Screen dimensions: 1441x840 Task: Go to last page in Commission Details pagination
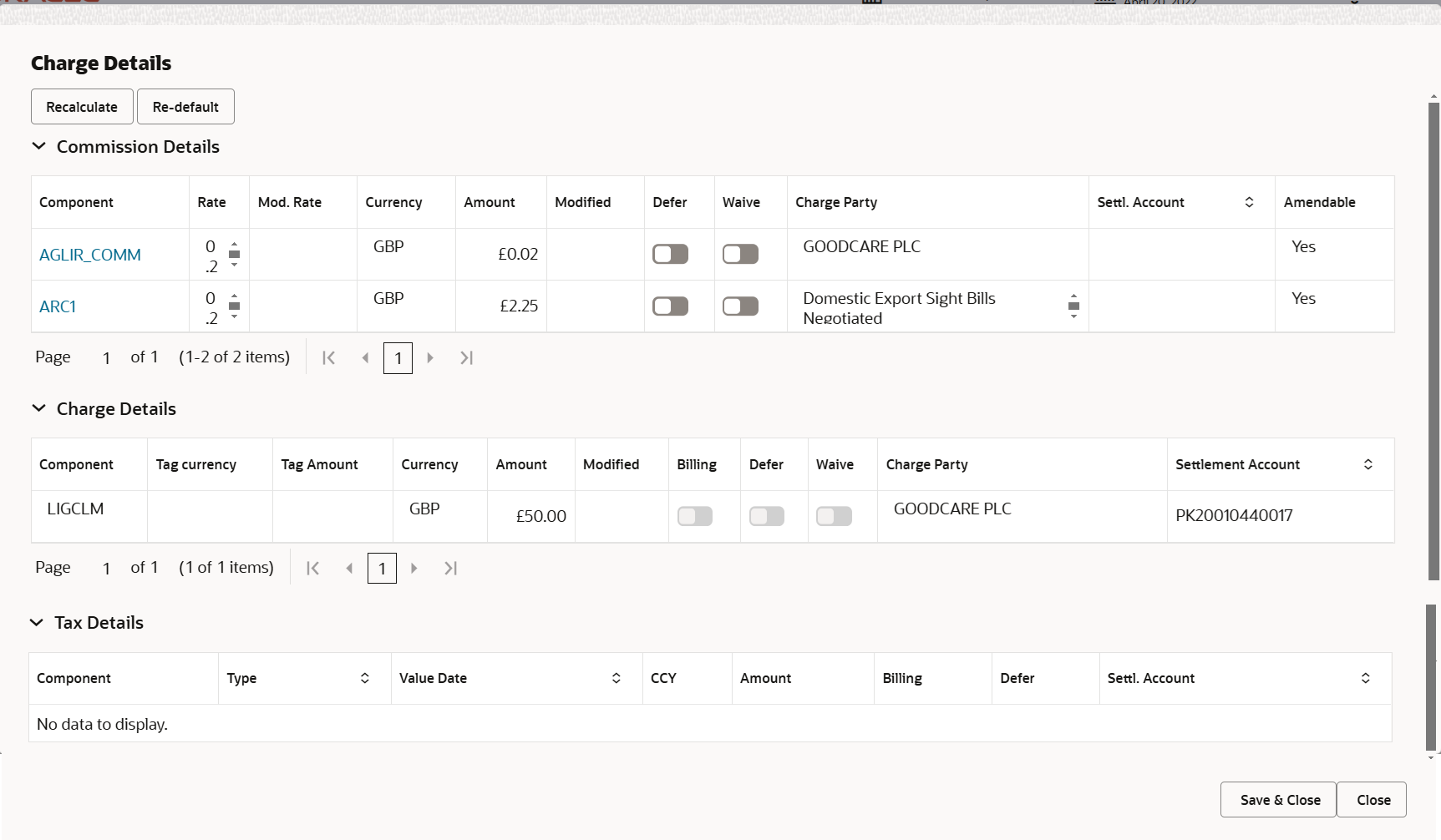[466, 358]
